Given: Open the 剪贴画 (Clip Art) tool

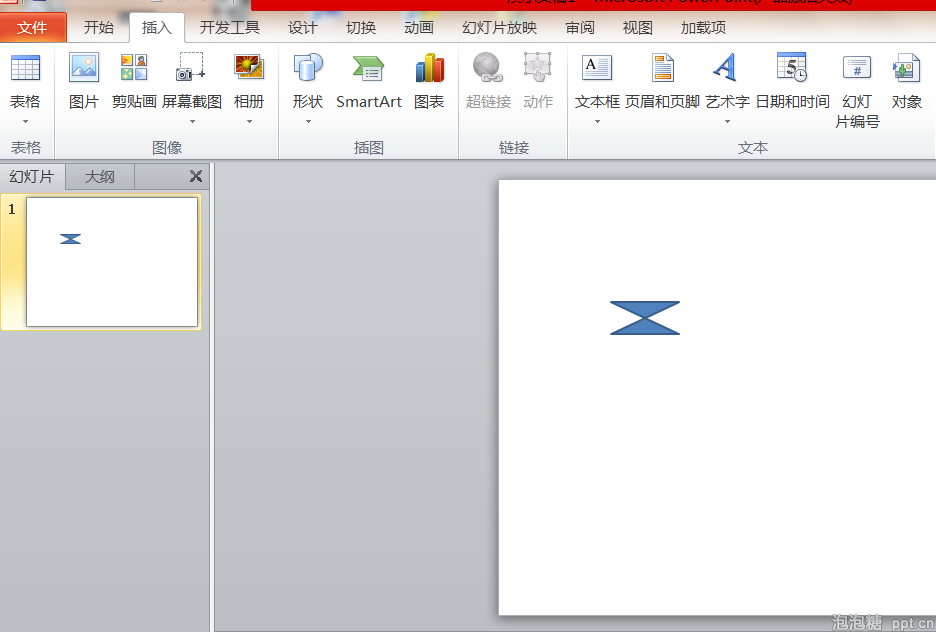Looking at the screenshot, I should [x=134, y=68].
